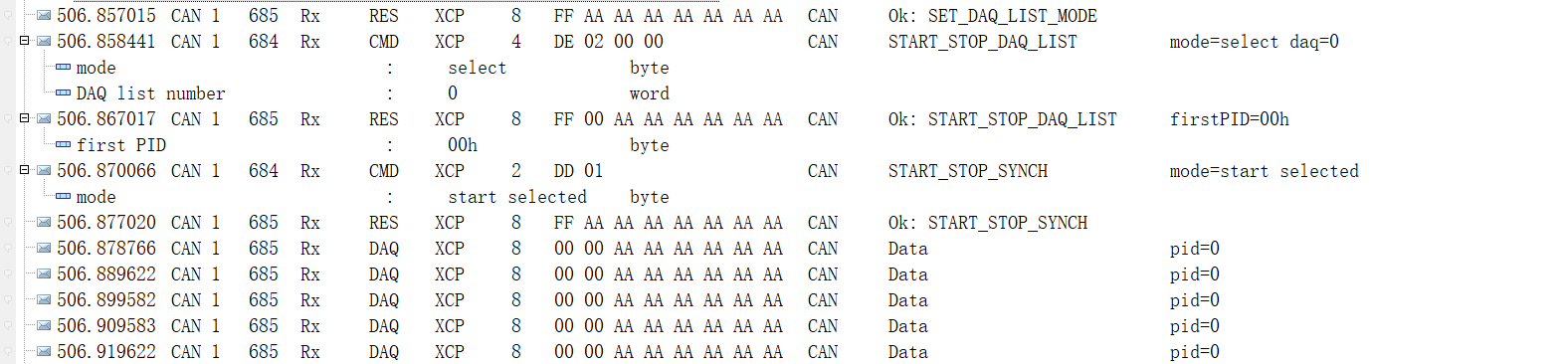Select the DAQ row at timestamp 506.889622

(784, 274)
